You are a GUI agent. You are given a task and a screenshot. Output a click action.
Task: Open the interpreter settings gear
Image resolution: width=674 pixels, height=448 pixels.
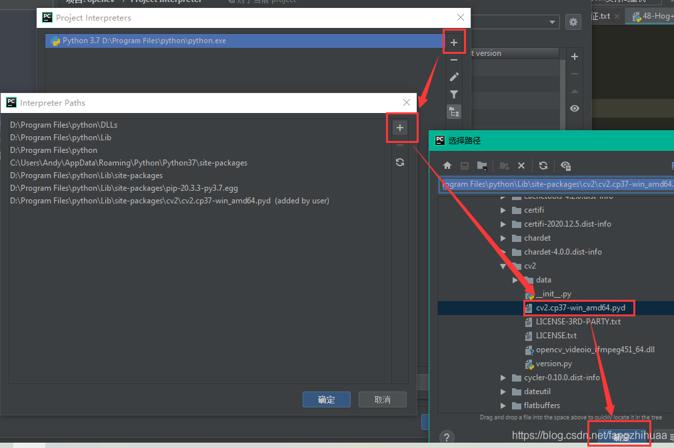click(573, 21)
